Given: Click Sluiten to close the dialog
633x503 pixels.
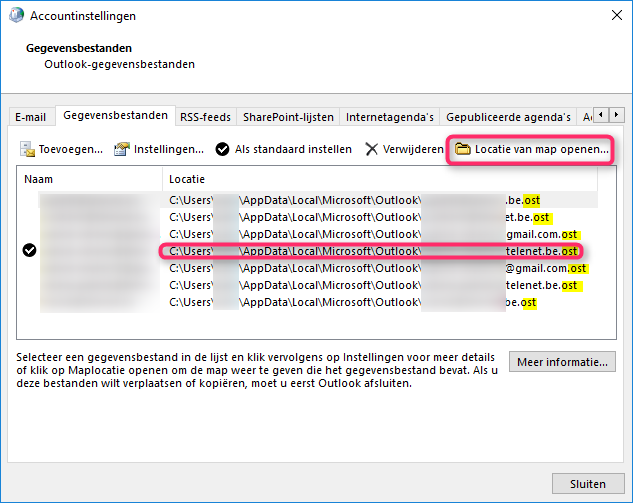Looking at the screenshot, I should click(588, 484).
